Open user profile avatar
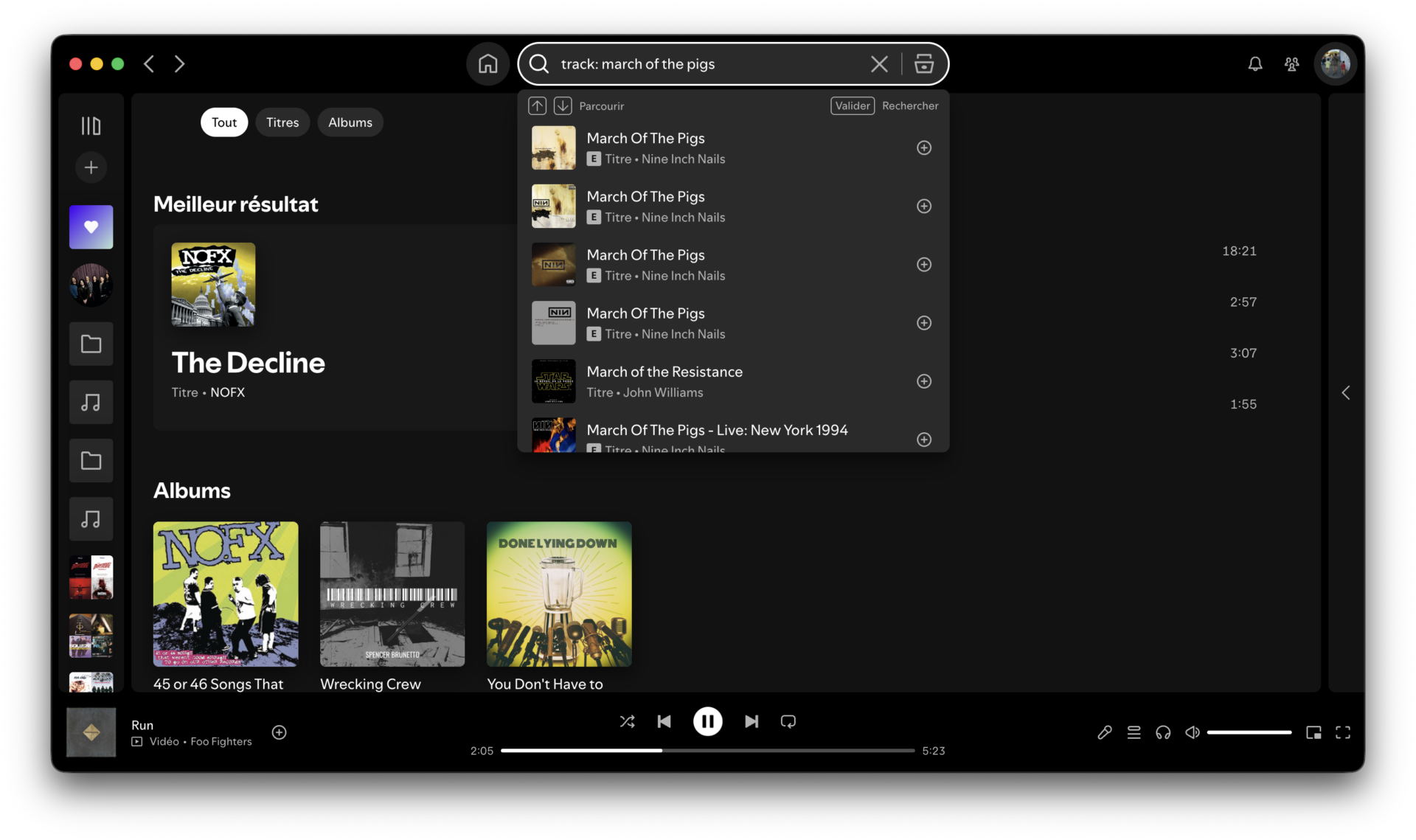This screenshot has width=1416, height=840. (1335, 64)
